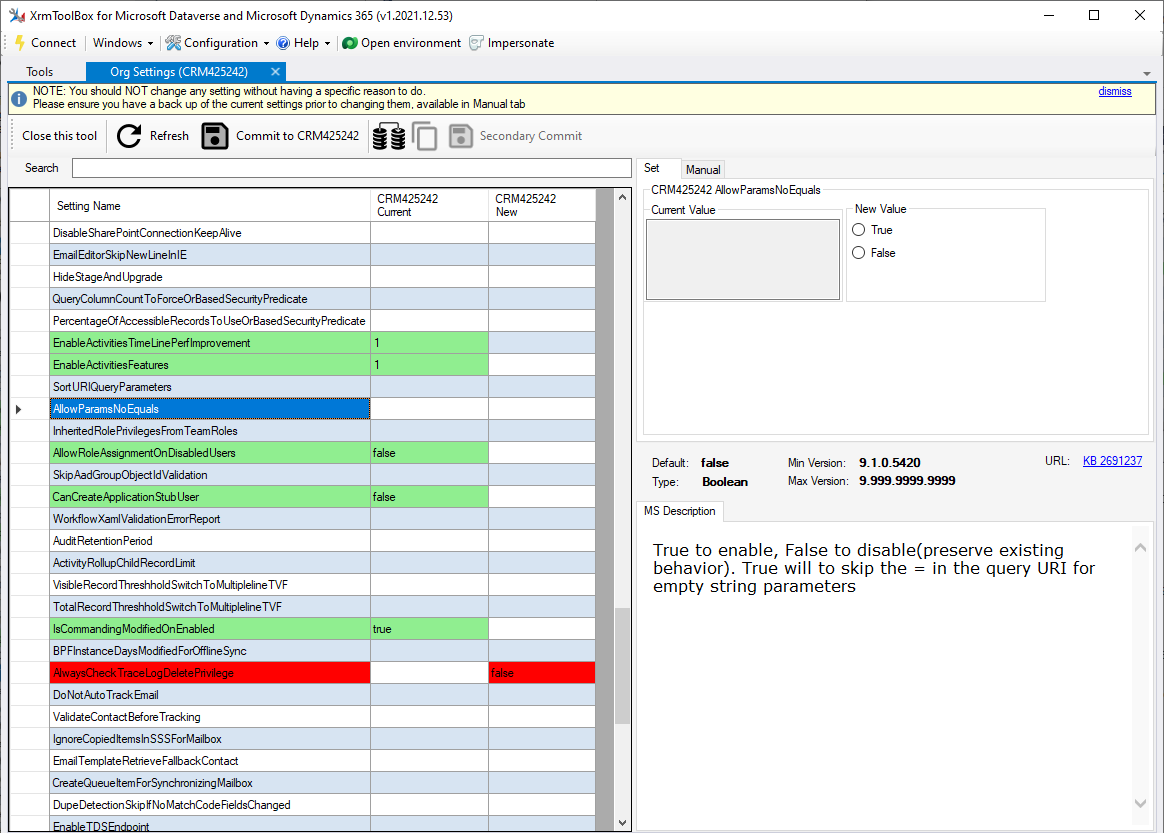Click the Commit to CRM425242 save icon
The height and width of the screenshot is (833, 1164).
point(215,136)
